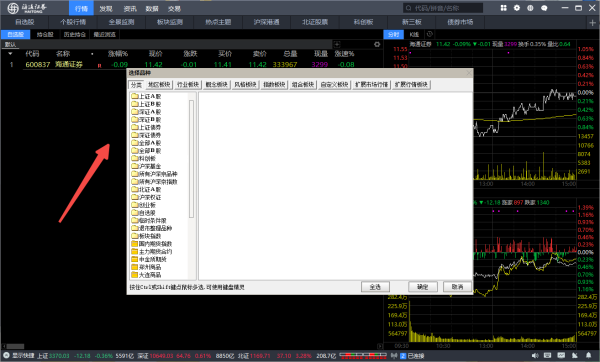Screen dimensions: 600x362
Task: Select the 深证债券 folder
Action: coord(146,135)
